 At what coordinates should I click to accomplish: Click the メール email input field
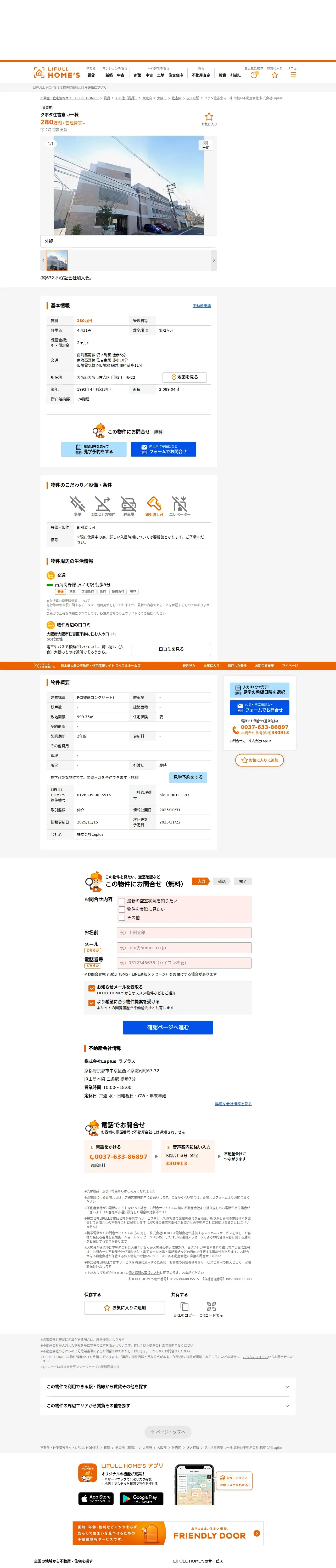184,948
